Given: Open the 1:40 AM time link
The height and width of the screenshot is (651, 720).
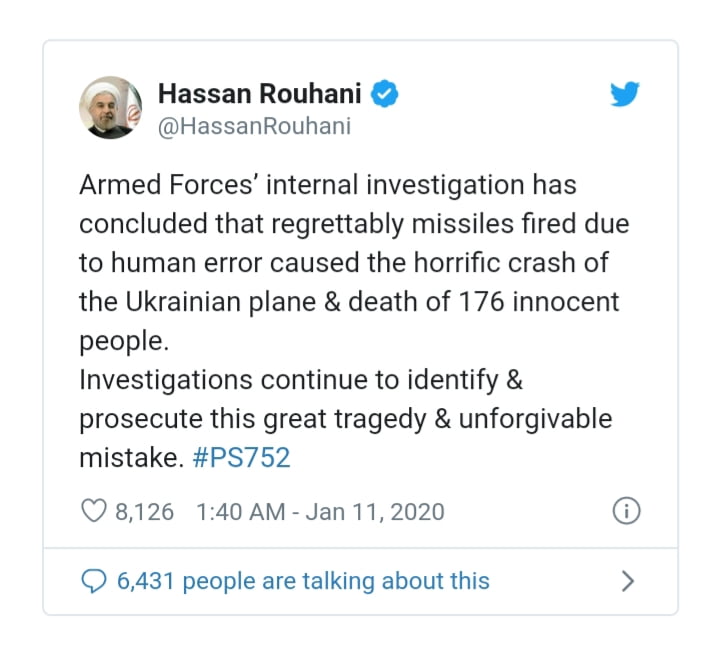Looking at the screenshot, I should [x=241, y=512].
